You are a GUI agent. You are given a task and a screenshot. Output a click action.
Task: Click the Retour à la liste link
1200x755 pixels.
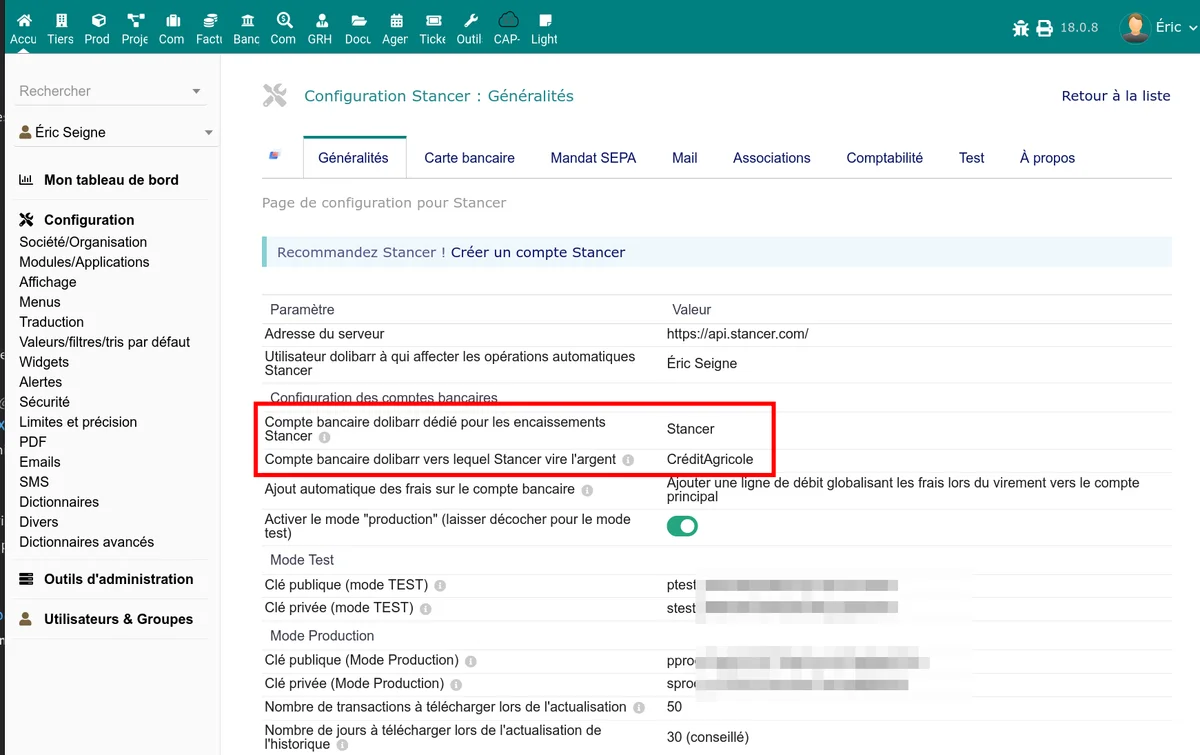coord(1116,96)
